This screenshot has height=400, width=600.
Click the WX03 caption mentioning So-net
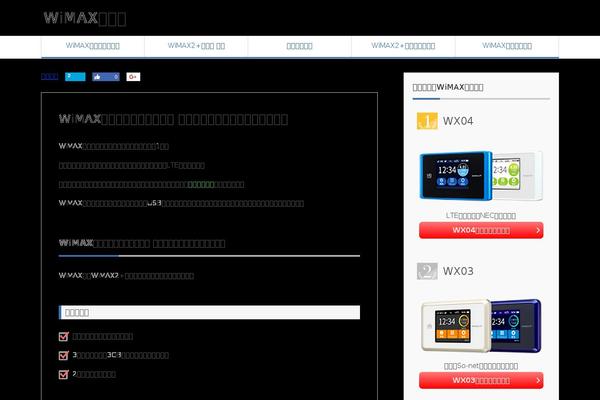481,366
